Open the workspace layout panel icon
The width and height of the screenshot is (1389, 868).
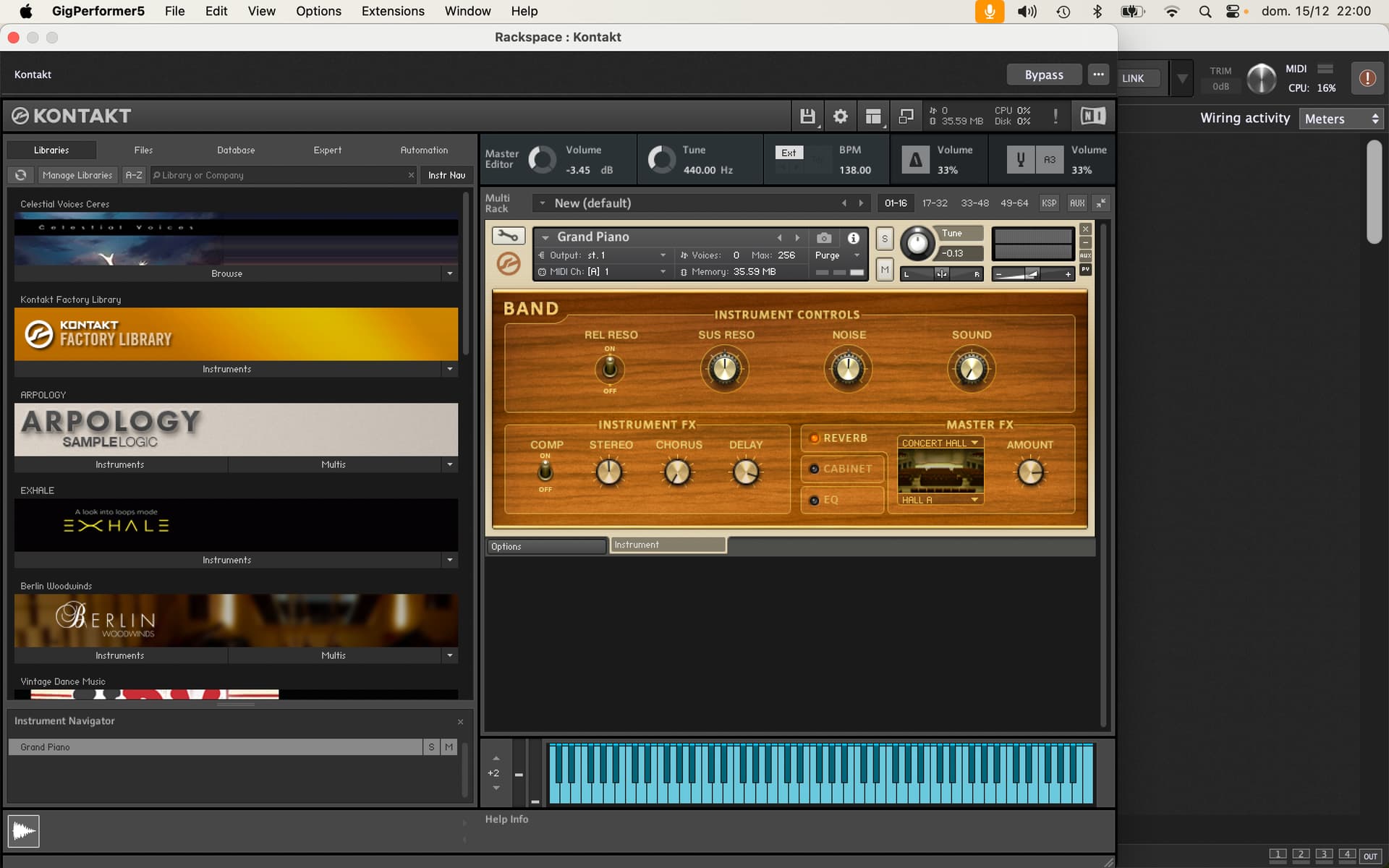pyautogui.click(x=873, y=116)
